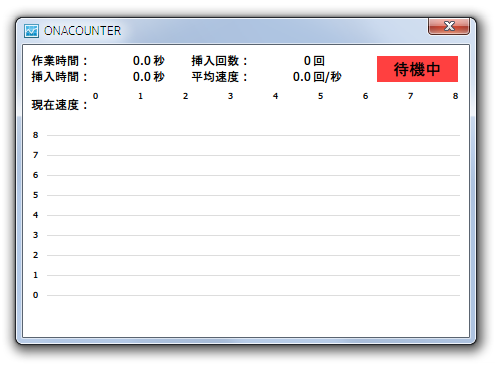The height and width of the screenshot is (366, 497).
Task: Click the graph y-axis label 0
Action: 35,295
